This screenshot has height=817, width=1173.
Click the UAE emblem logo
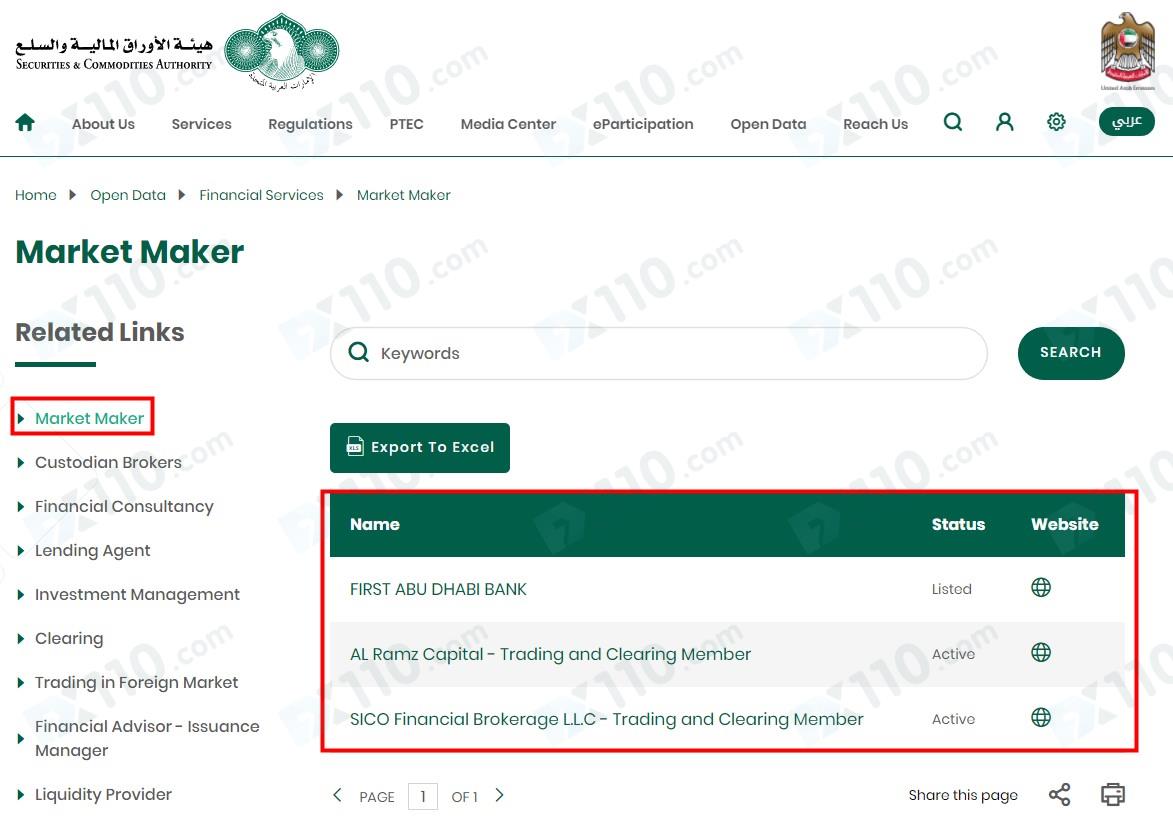(x=1127, y=51)
